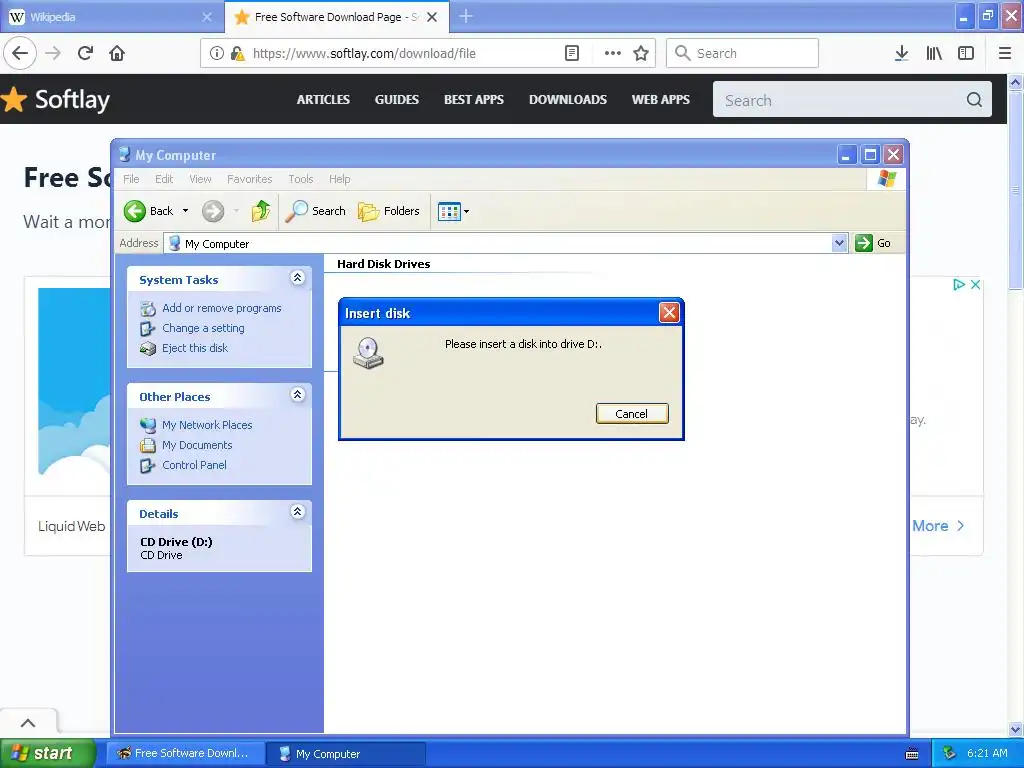This screenshot has width=1024, height=768.
Task: Open Control Panel link
Action: point(194,465)
